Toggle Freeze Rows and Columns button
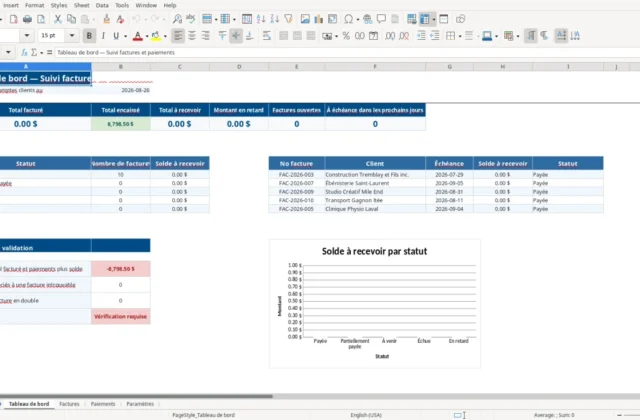640x420 pixels. coord(425,19)
